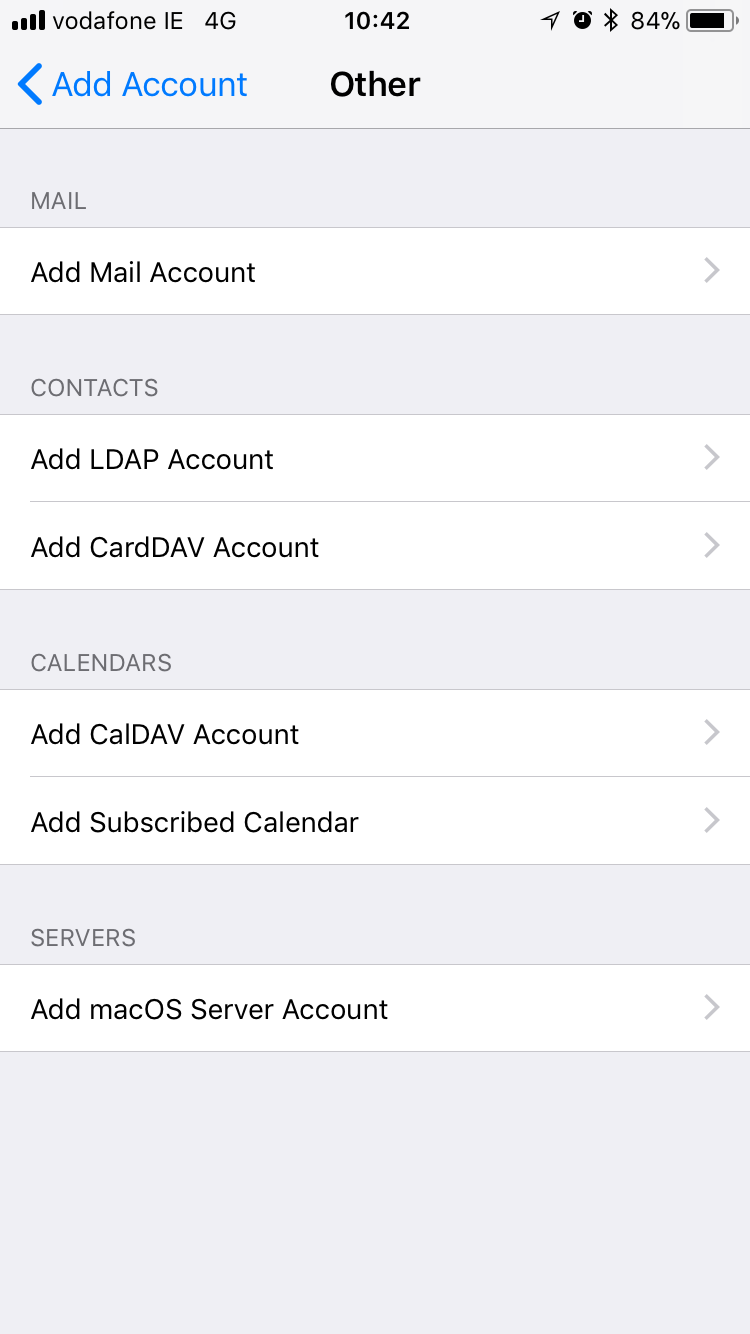The image size is (750, 1334).
Task: Open Add macOS Server Account
Action: click(x=375, y=1008)
